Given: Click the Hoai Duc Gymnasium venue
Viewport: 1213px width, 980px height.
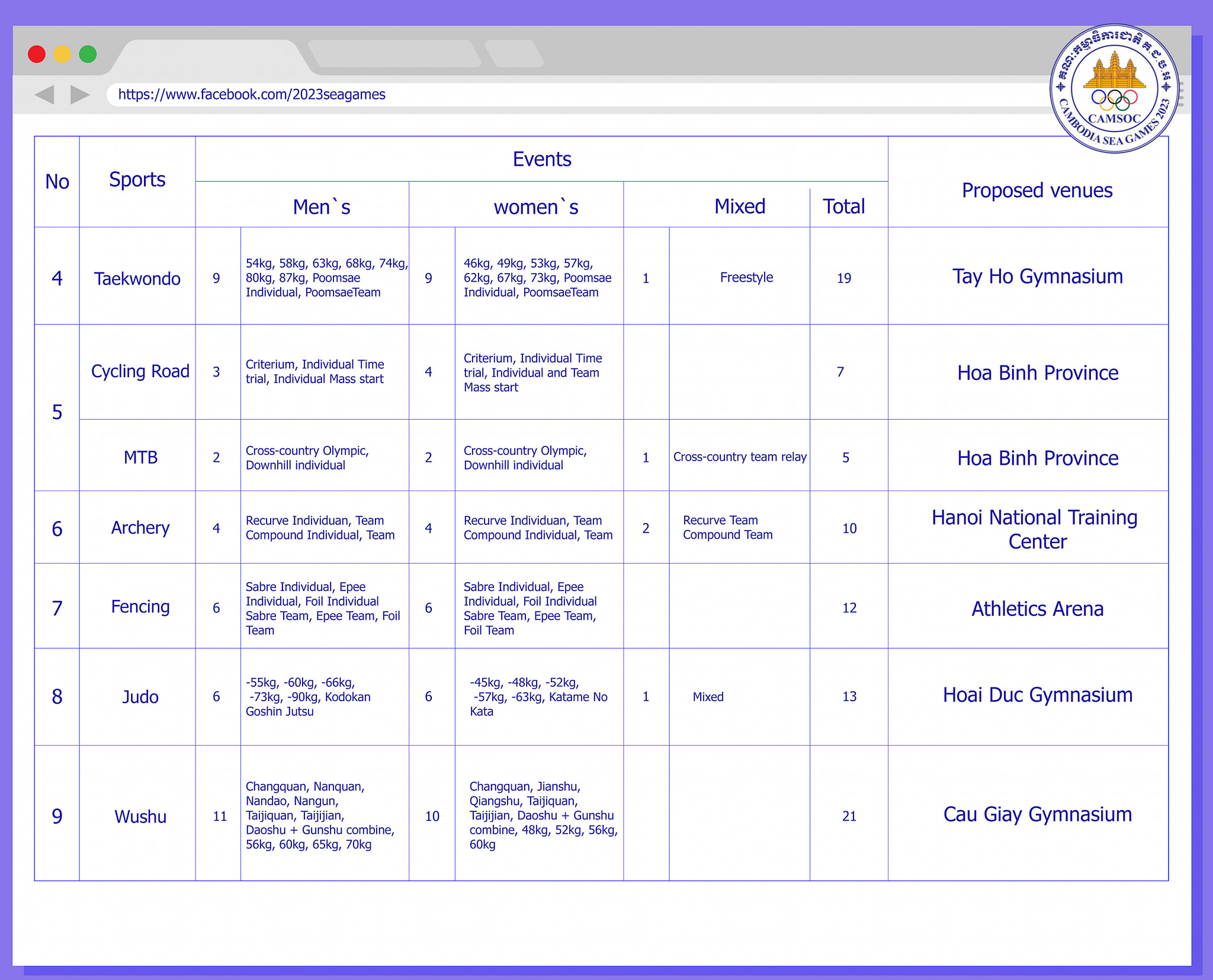Looking at the screenshot, I should coord(1038,695).
